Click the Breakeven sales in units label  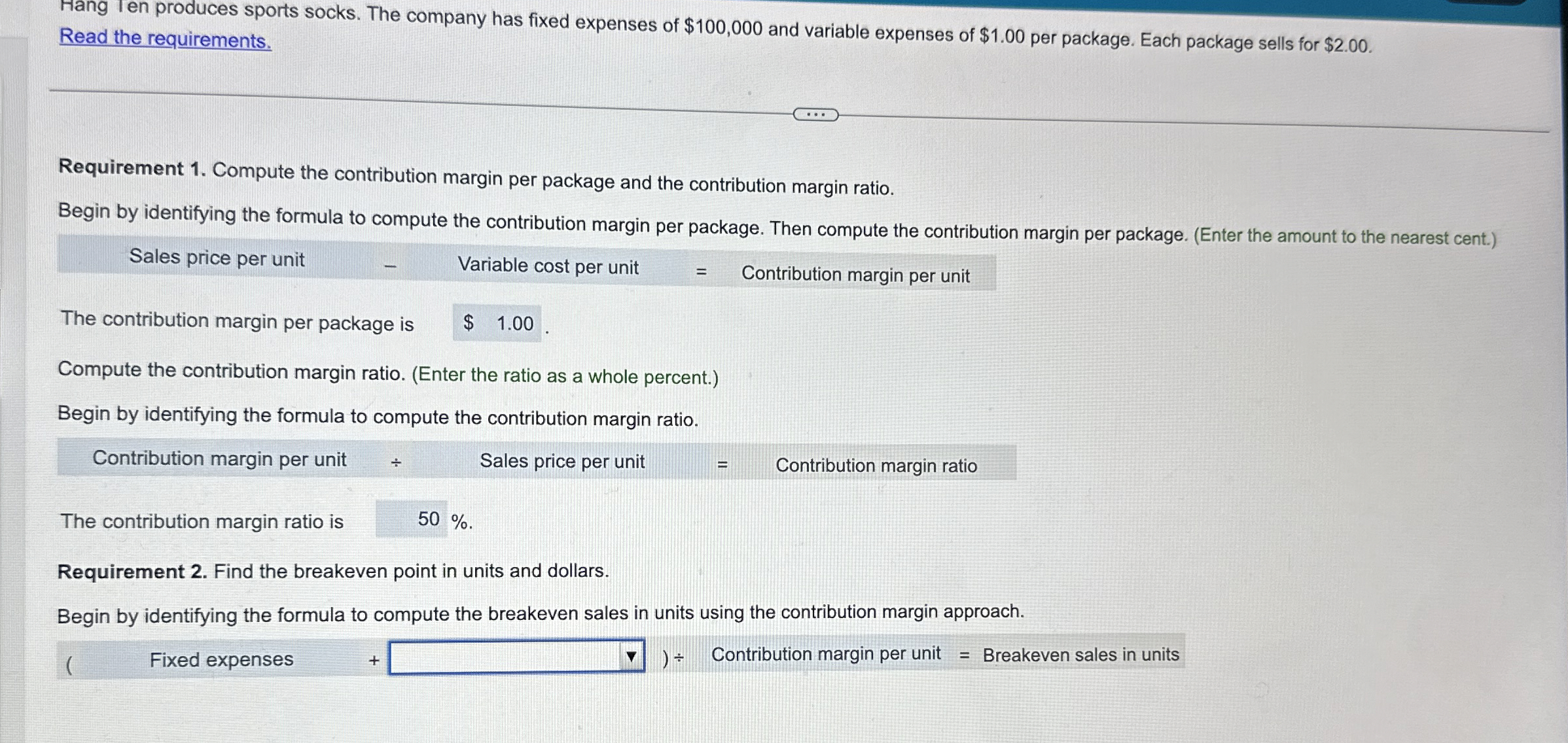click(1082, 655)
